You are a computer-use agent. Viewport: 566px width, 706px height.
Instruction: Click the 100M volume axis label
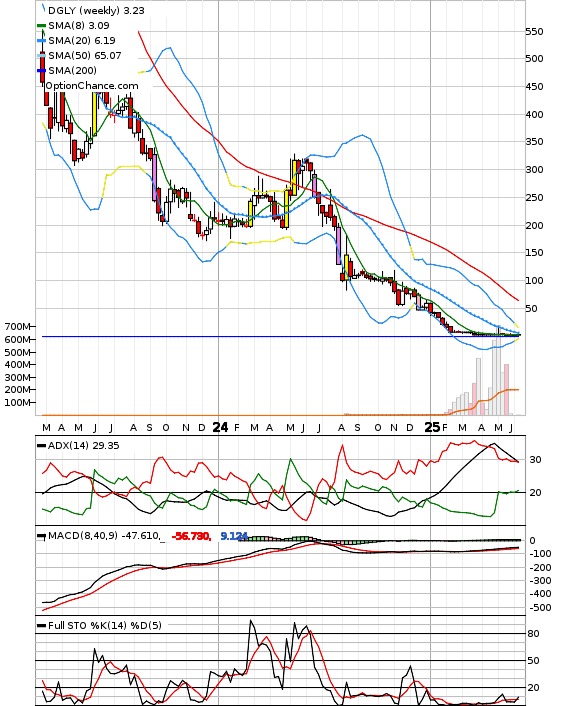[18, 403]
